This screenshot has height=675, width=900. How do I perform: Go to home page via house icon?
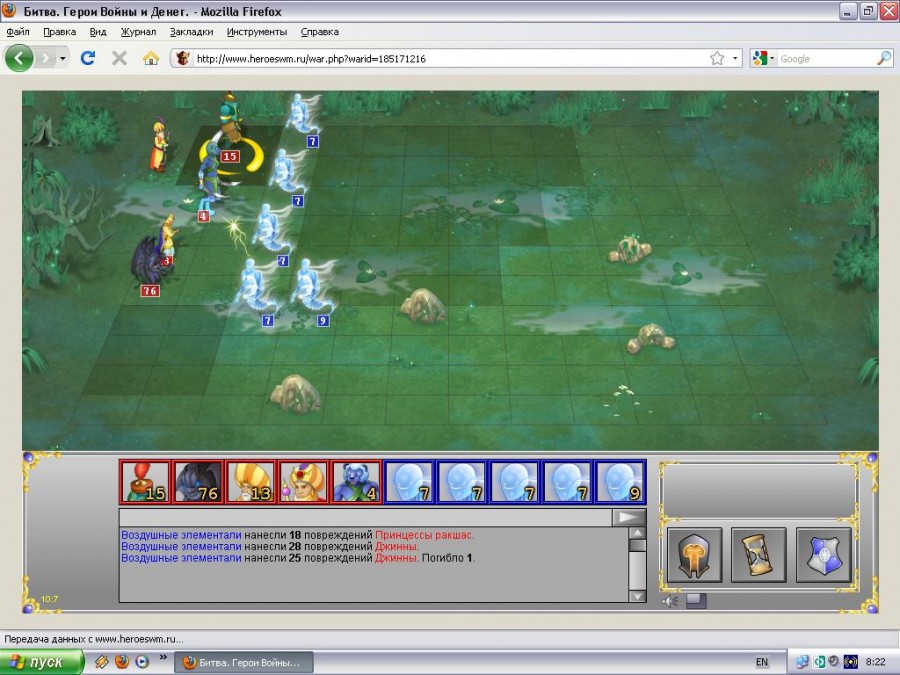[x=151, y=58]
